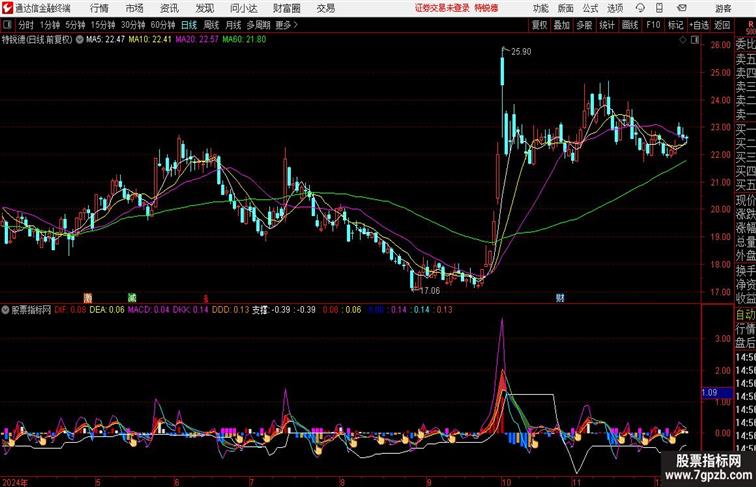The image size is (756, 487).
Task: Click the 证券交易未登录 login link
Action: (442, 8)
